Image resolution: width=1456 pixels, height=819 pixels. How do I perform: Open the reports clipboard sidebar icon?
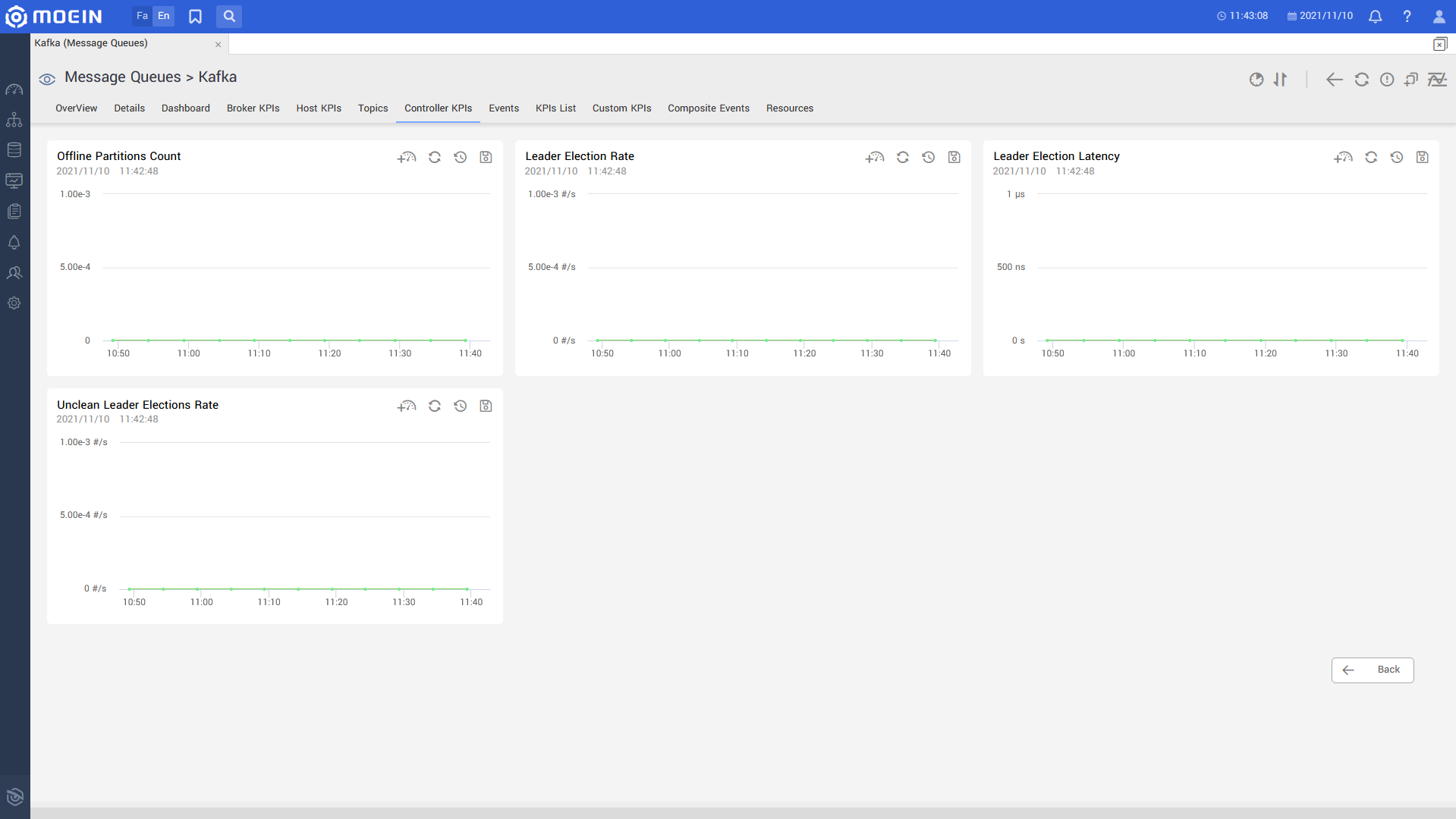[x=14, y=212]
